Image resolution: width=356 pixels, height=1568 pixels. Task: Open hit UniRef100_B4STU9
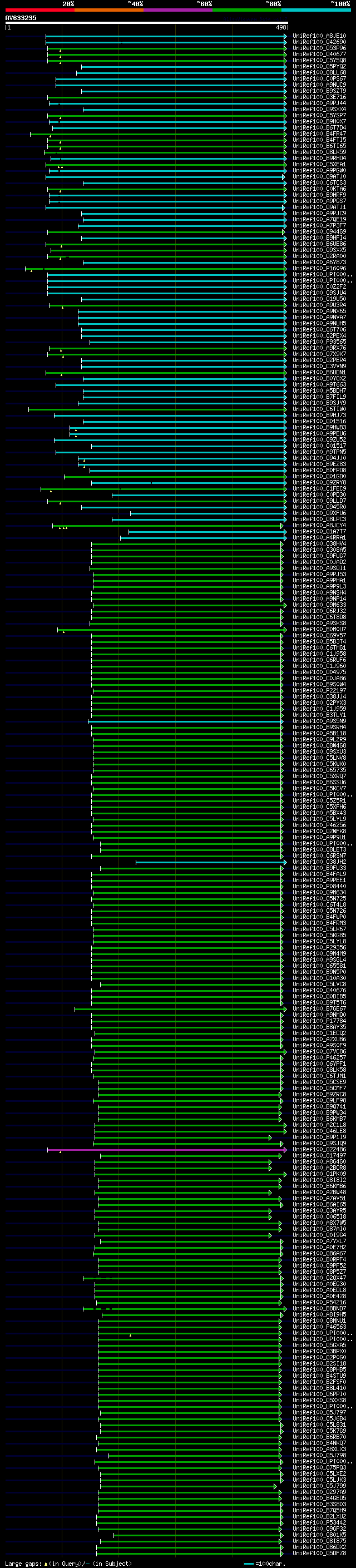click(x=319, y=1376)
